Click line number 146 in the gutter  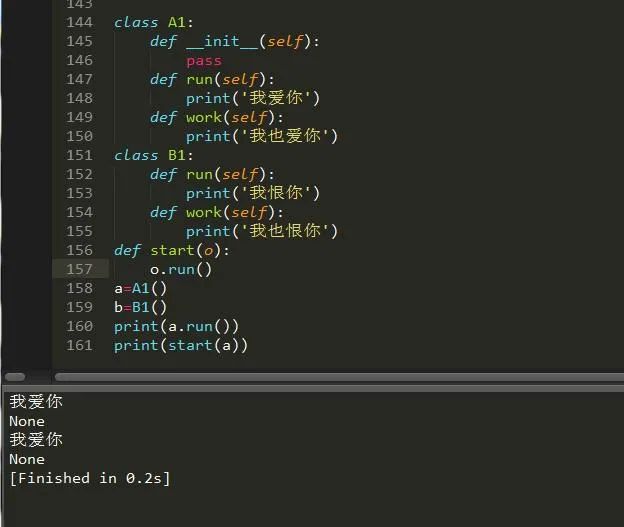click(80, 61)
